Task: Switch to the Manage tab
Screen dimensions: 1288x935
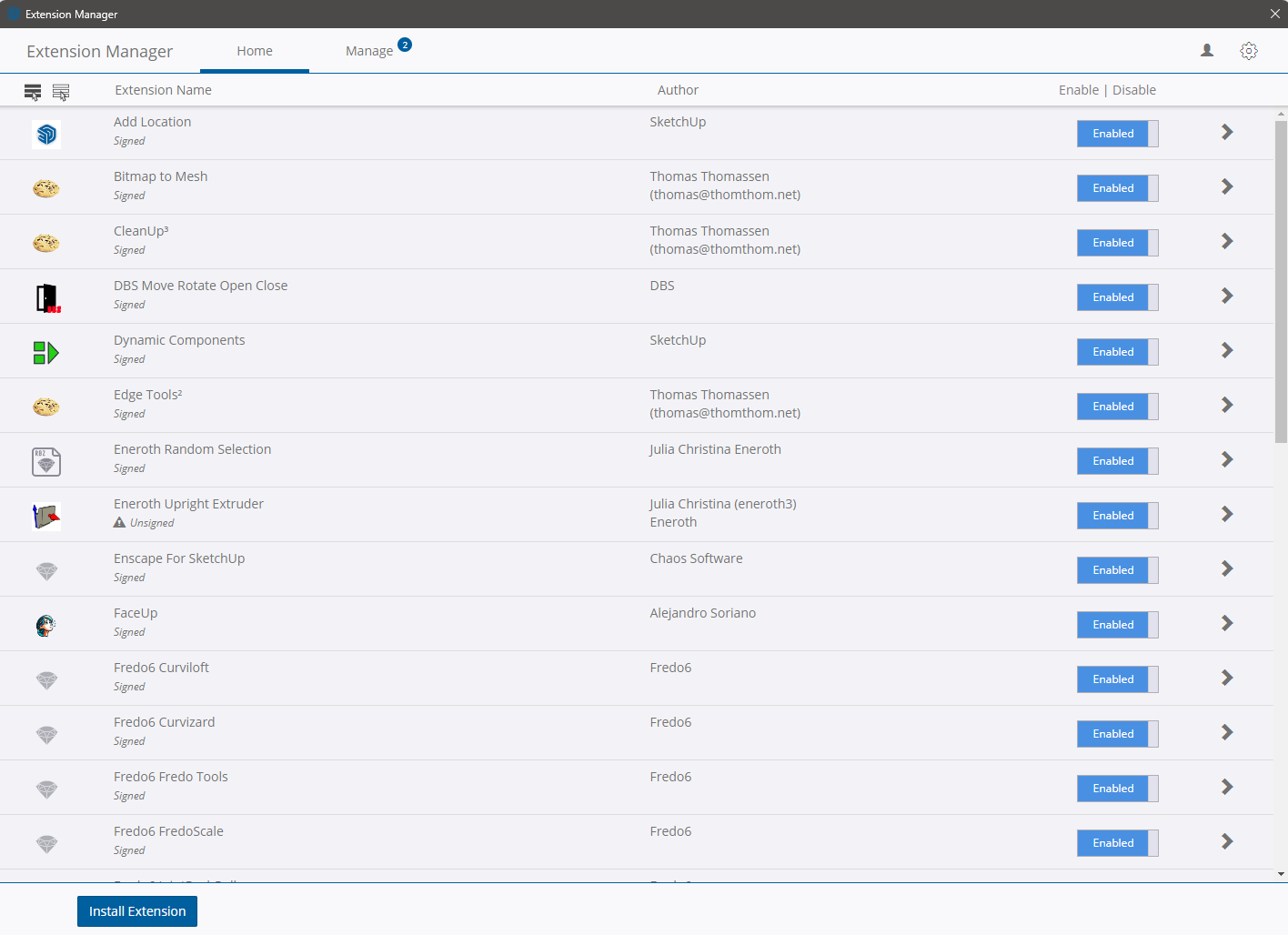Action: [369, 51]
